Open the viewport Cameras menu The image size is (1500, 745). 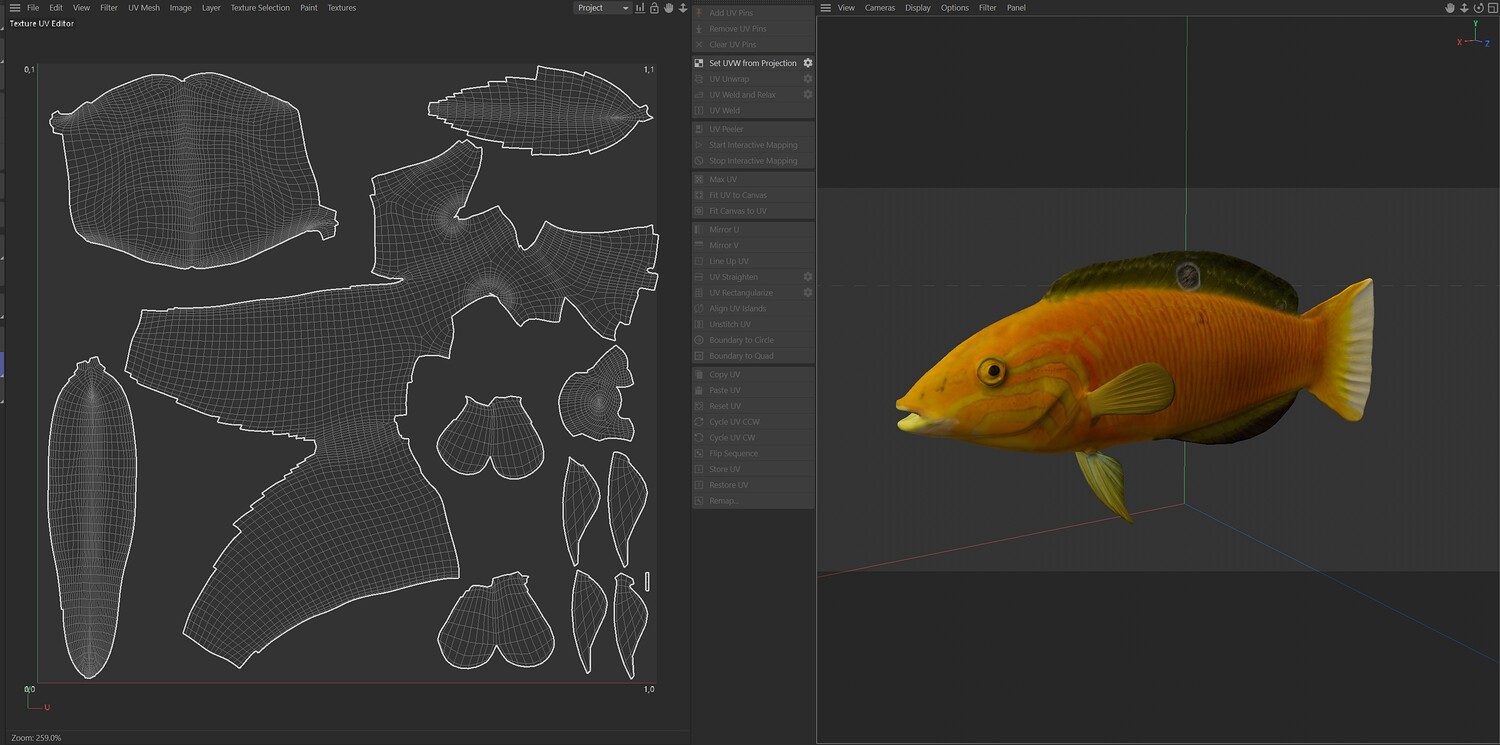880,8
